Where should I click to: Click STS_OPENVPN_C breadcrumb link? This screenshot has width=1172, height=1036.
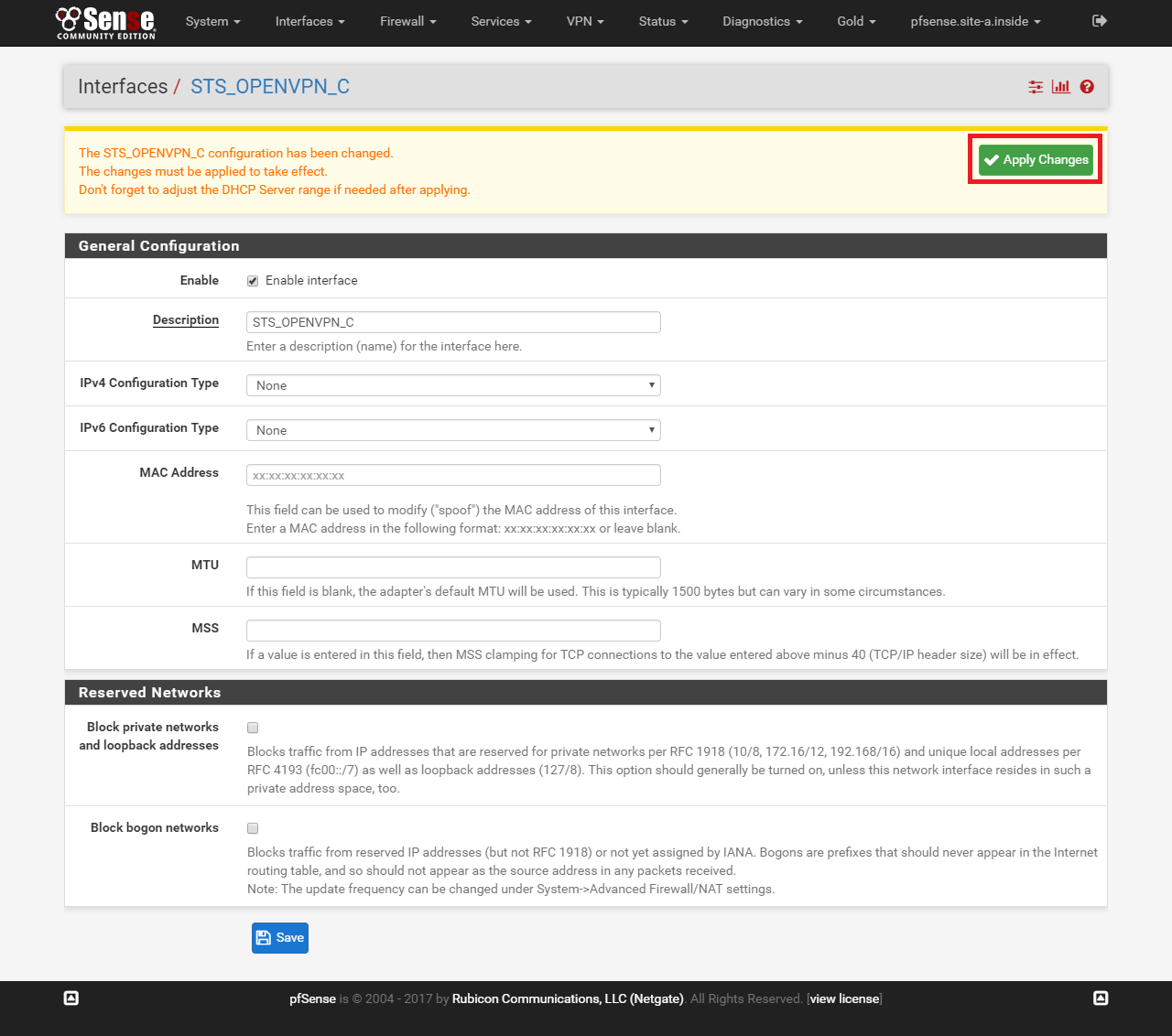tap(270, 87)
